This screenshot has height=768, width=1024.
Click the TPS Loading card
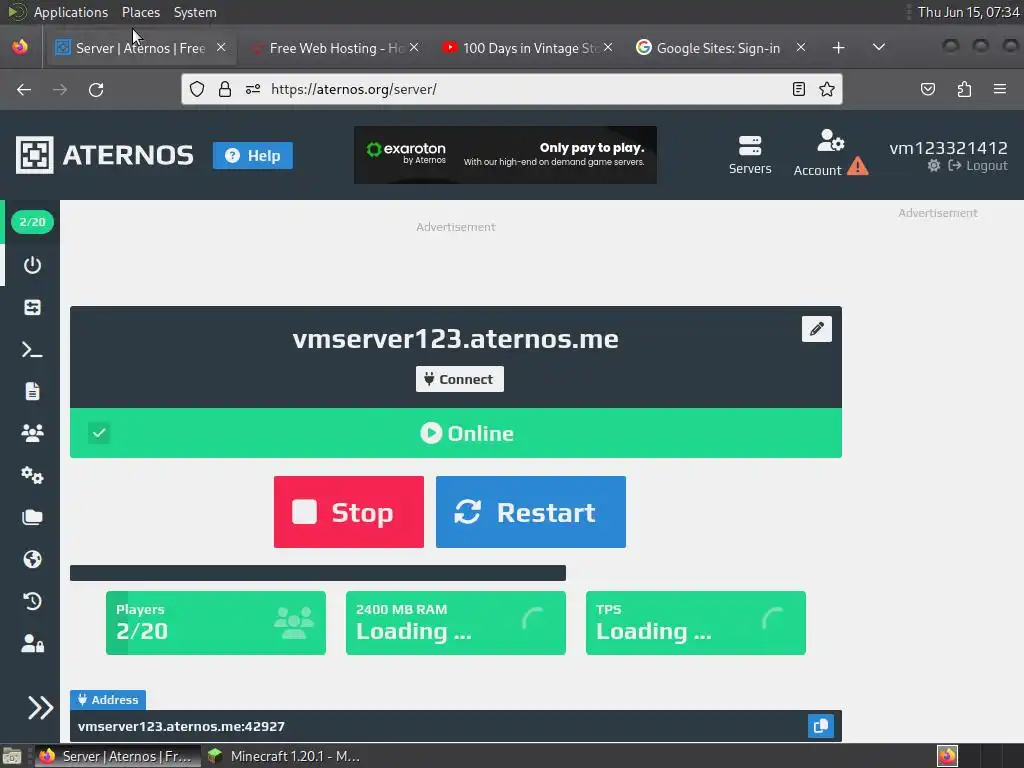696,623
